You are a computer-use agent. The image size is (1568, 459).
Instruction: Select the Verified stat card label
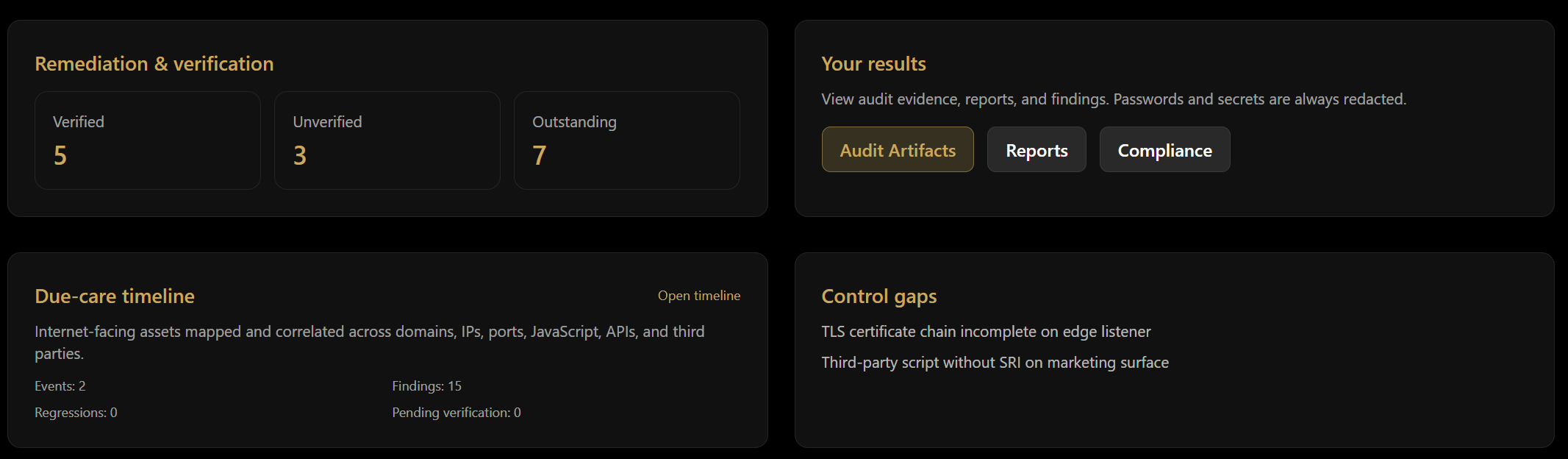(79, 122)
